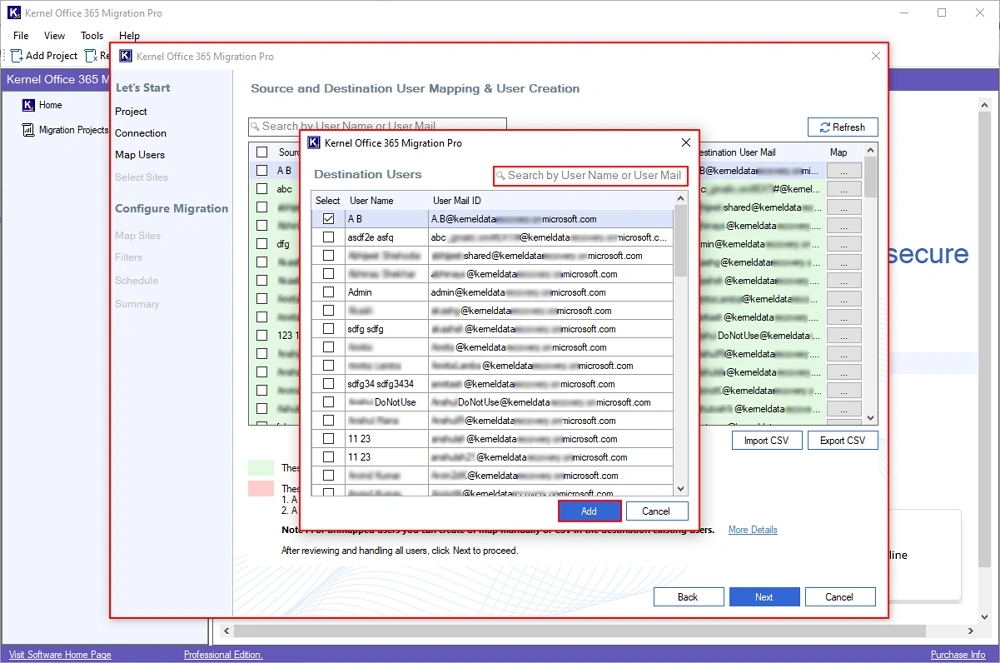Click the Kernel logo in the main title bar
This screenshot has height=663, width=1000.
click(13, 13)
